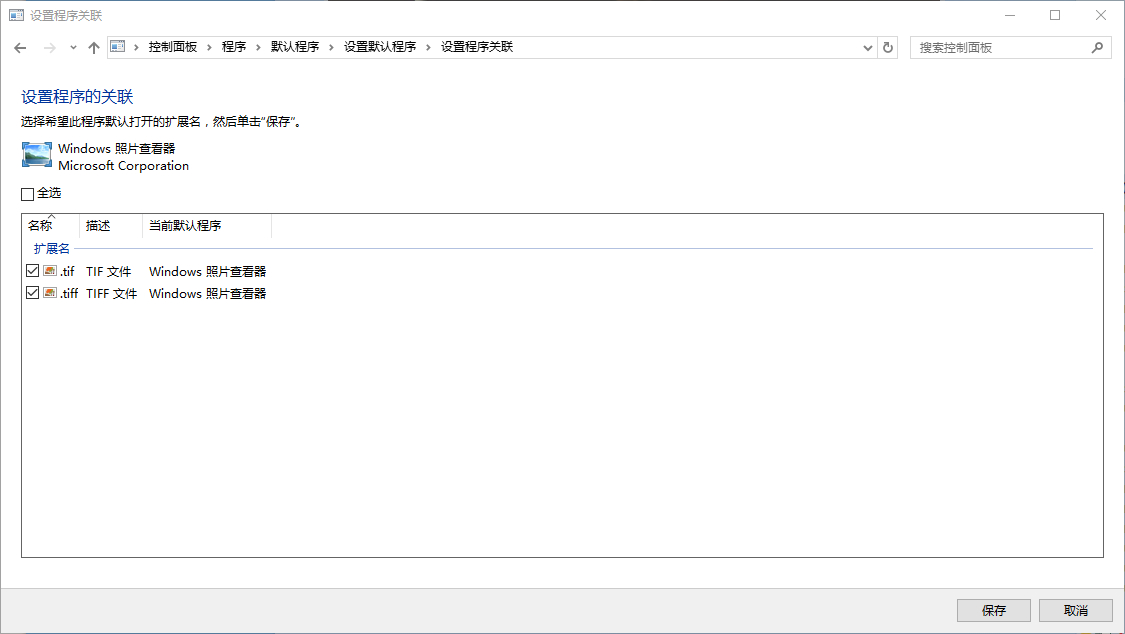Open the recent locations dropdown arrow
Screen dimensions: 1125x634
pyautogui.click(x=73, y=48)
